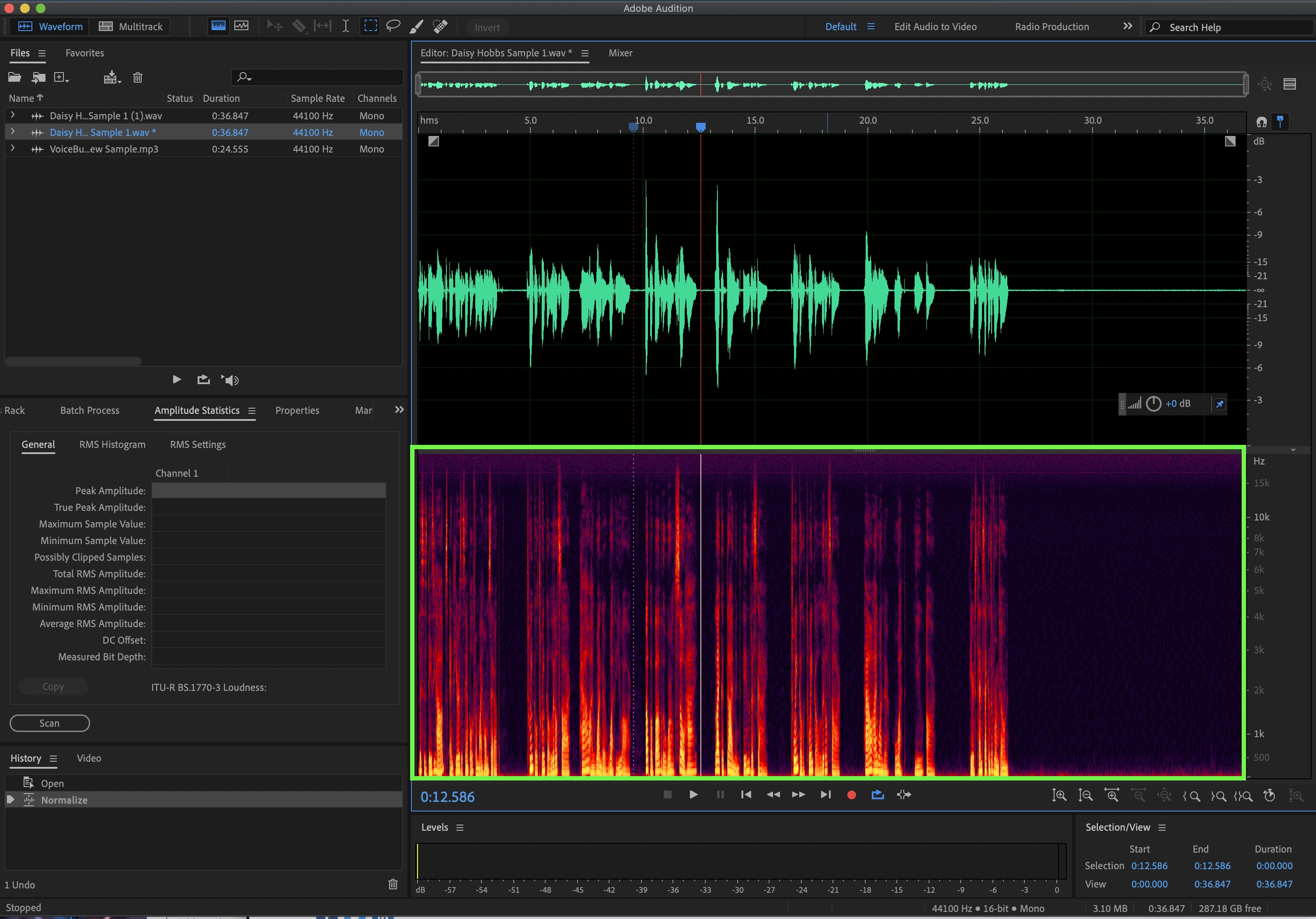
Task: Toggle the Loop Playback button
Action: tap(877, 794)
